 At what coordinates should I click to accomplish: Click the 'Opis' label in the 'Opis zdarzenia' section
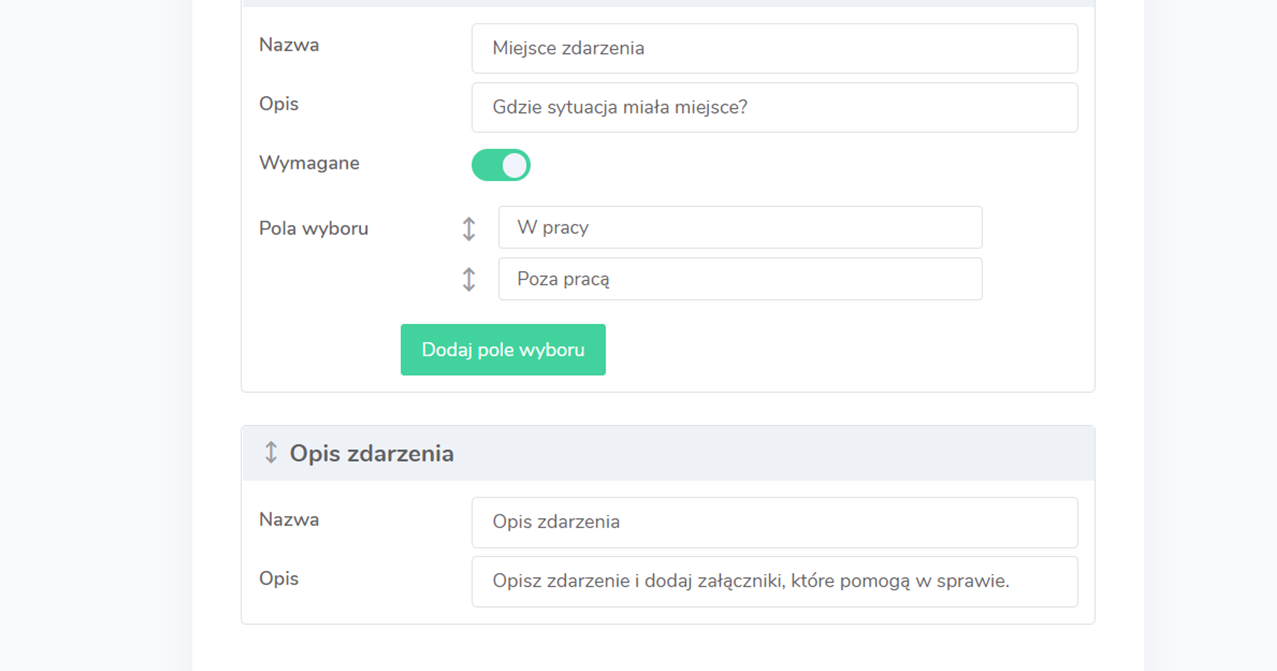(279, 578)
